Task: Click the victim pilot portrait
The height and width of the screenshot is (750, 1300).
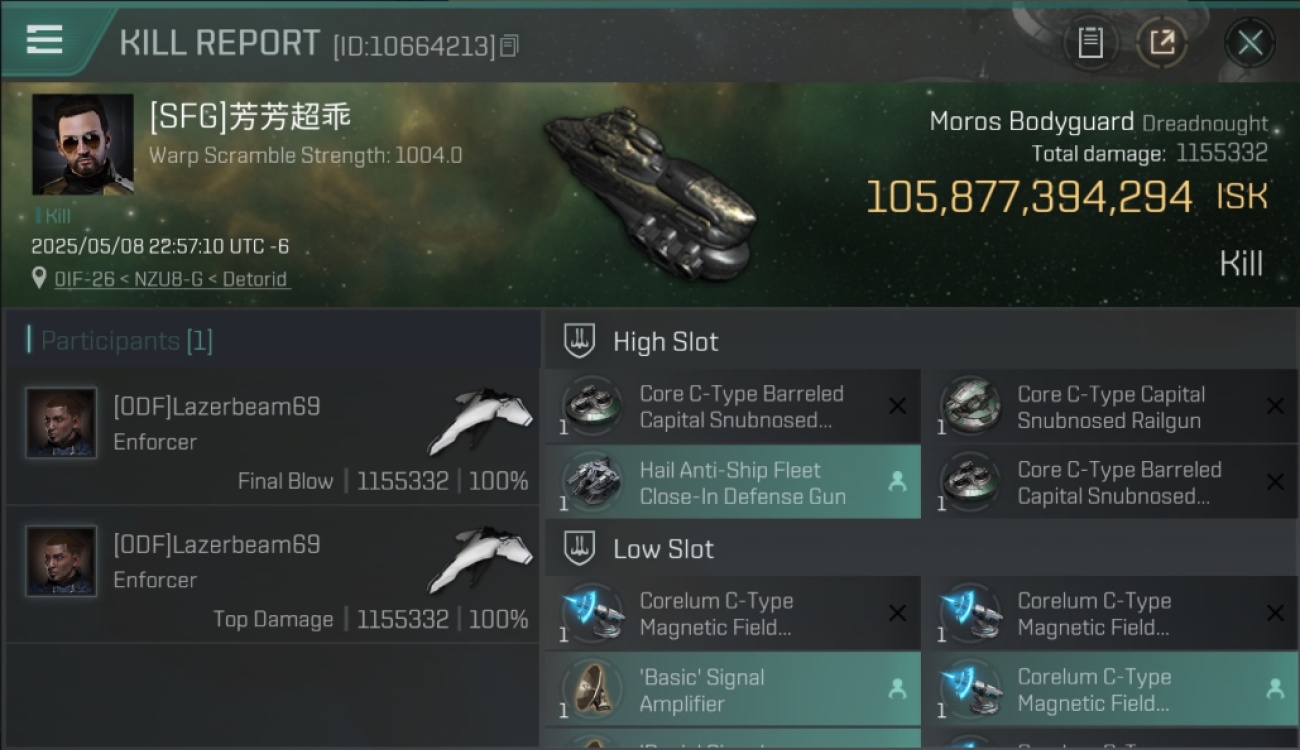Action: pyautogui.click(x=83, y=144)
